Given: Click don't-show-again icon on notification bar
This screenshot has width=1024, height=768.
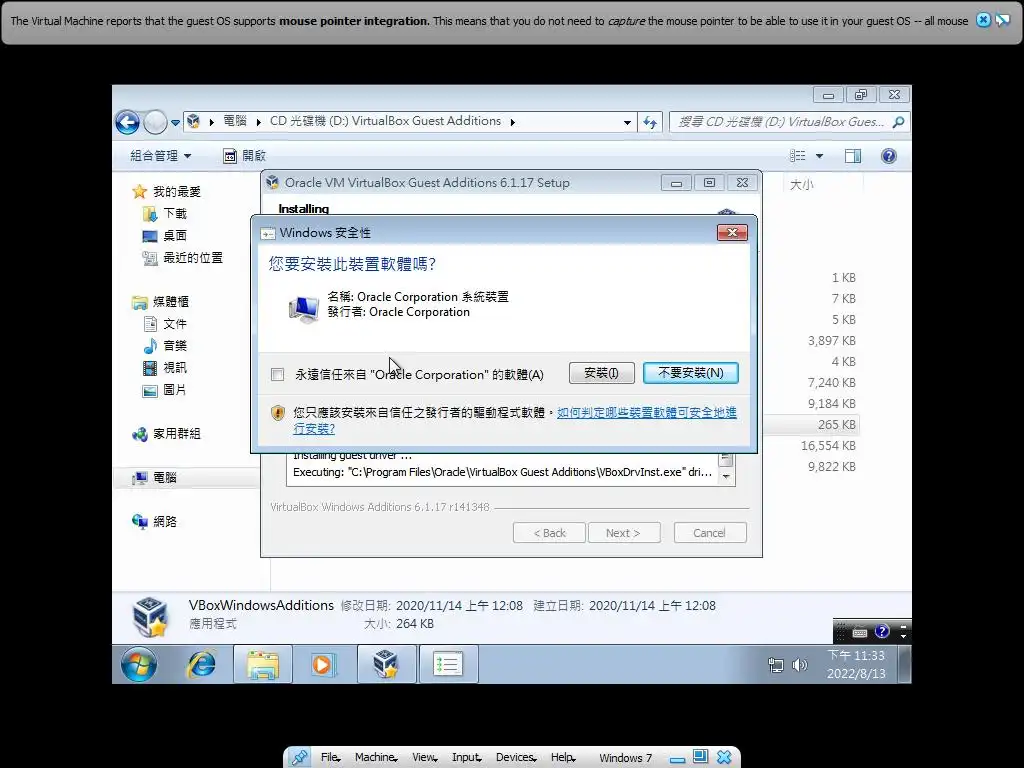Looking at the screenshot, I should pos(1002,20).
